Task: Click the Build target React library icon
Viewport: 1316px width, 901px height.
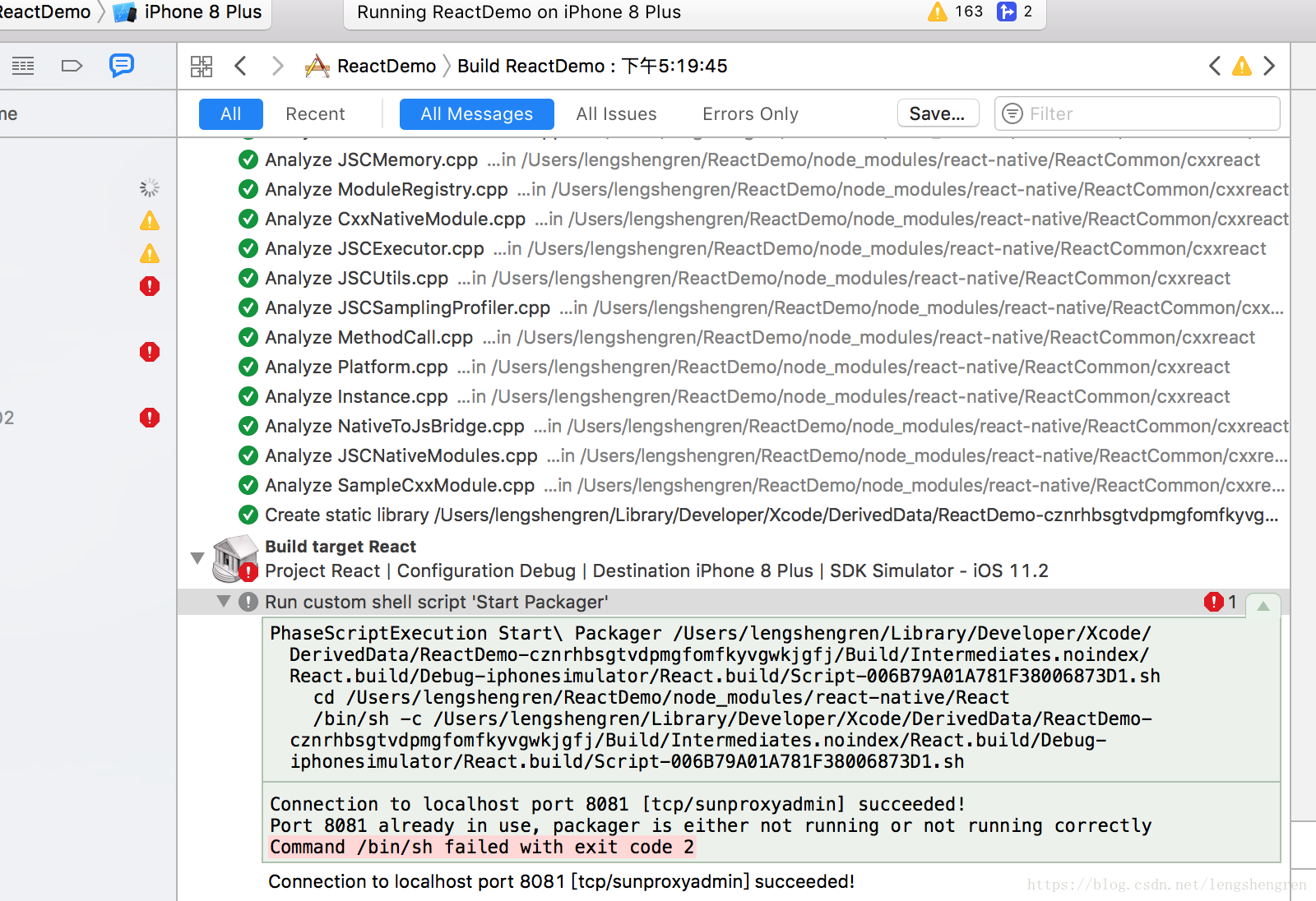Action: click(235, 558)
